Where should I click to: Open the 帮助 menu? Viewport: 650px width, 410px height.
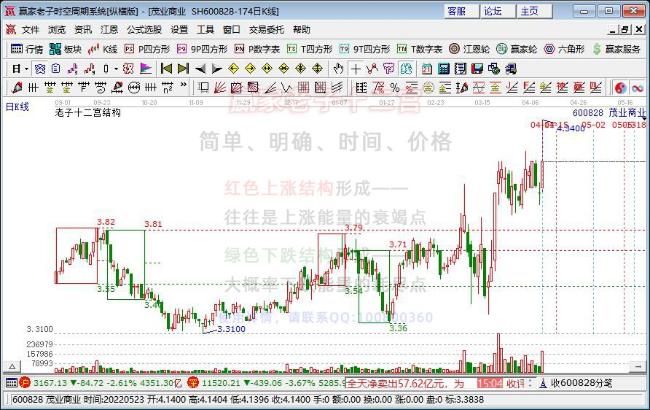[301, 29]
